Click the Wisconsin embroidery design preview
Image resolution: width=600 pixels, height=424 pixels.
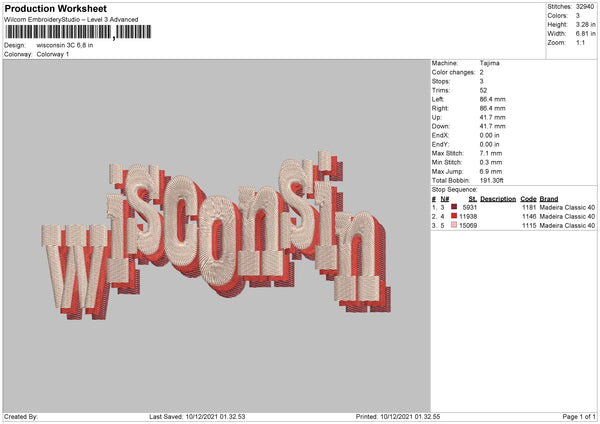pyautogui.click(x=216, y=235)
